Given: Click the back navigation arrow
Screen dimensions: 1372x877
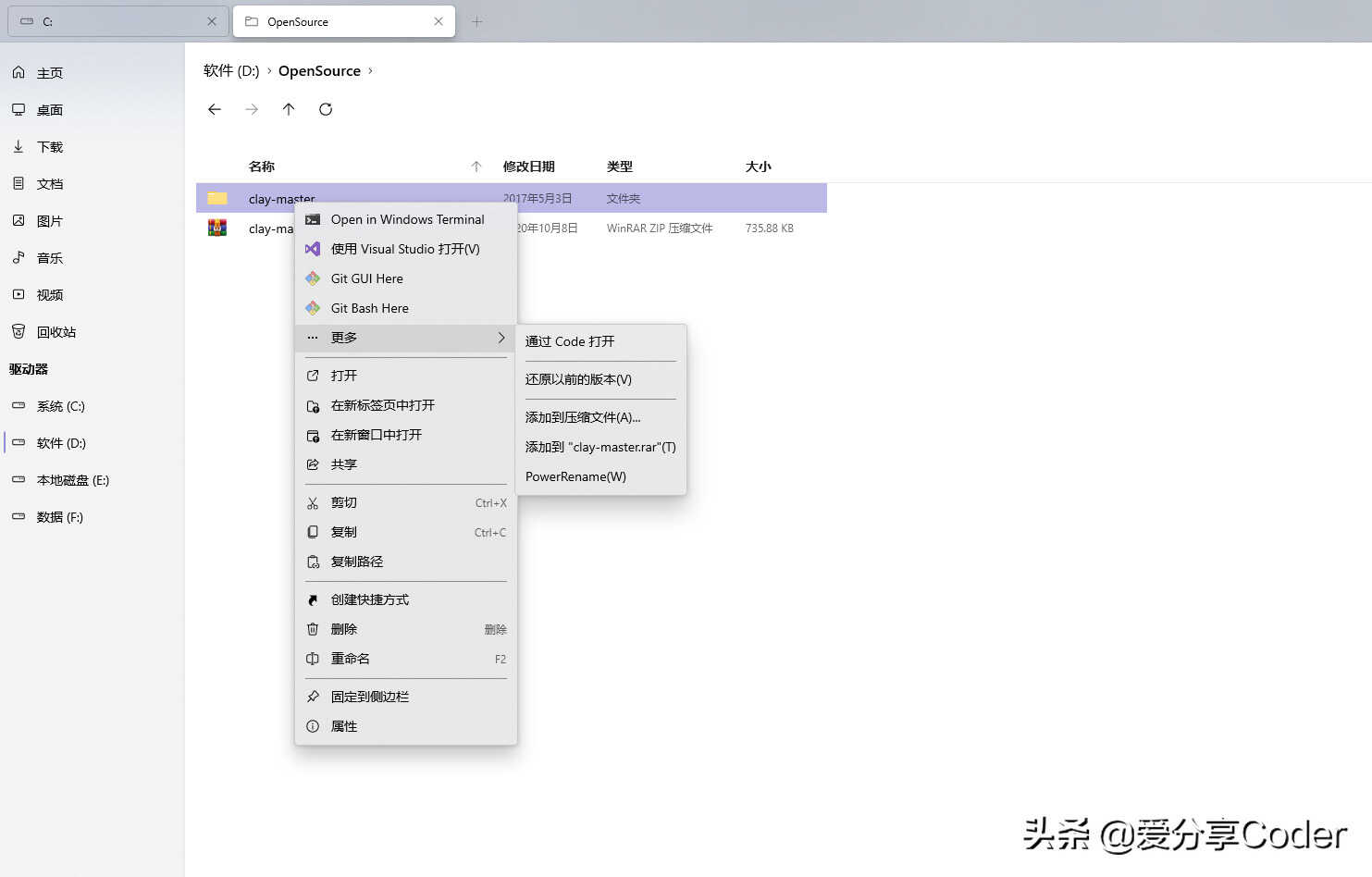Looking at the screenshot, I should pos(215,109).
